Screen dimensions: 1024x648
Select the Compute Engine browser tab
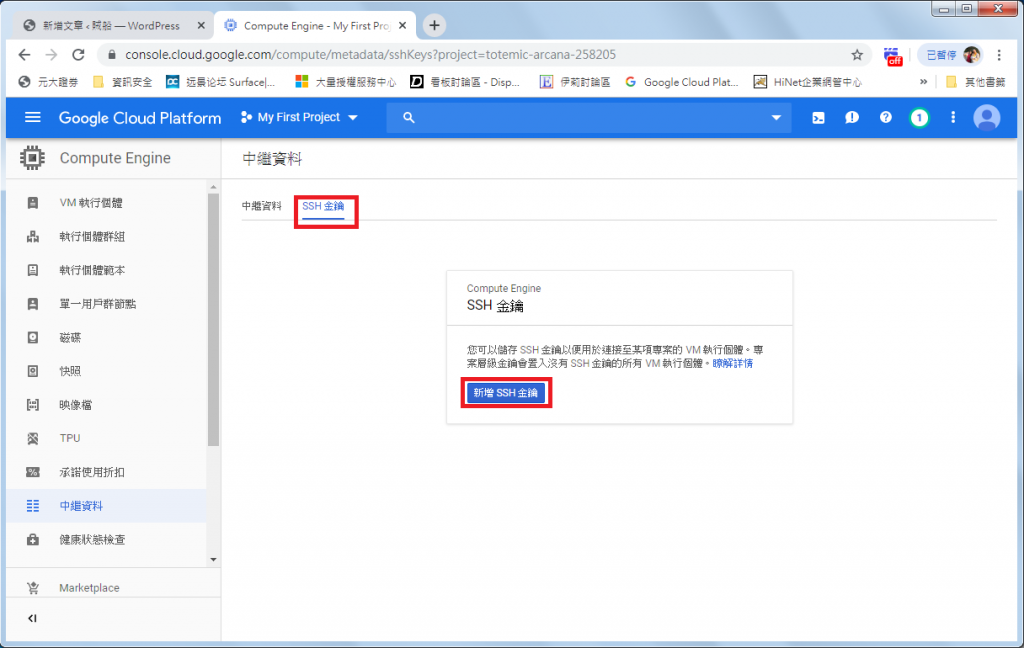(x=316, y=25)
